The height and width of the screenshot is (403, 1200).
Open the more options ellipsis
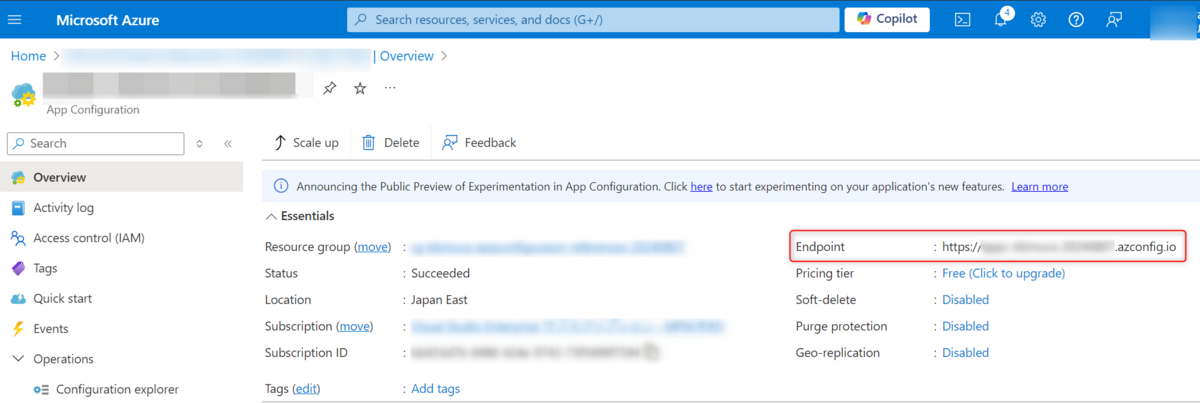pos(390,88)
